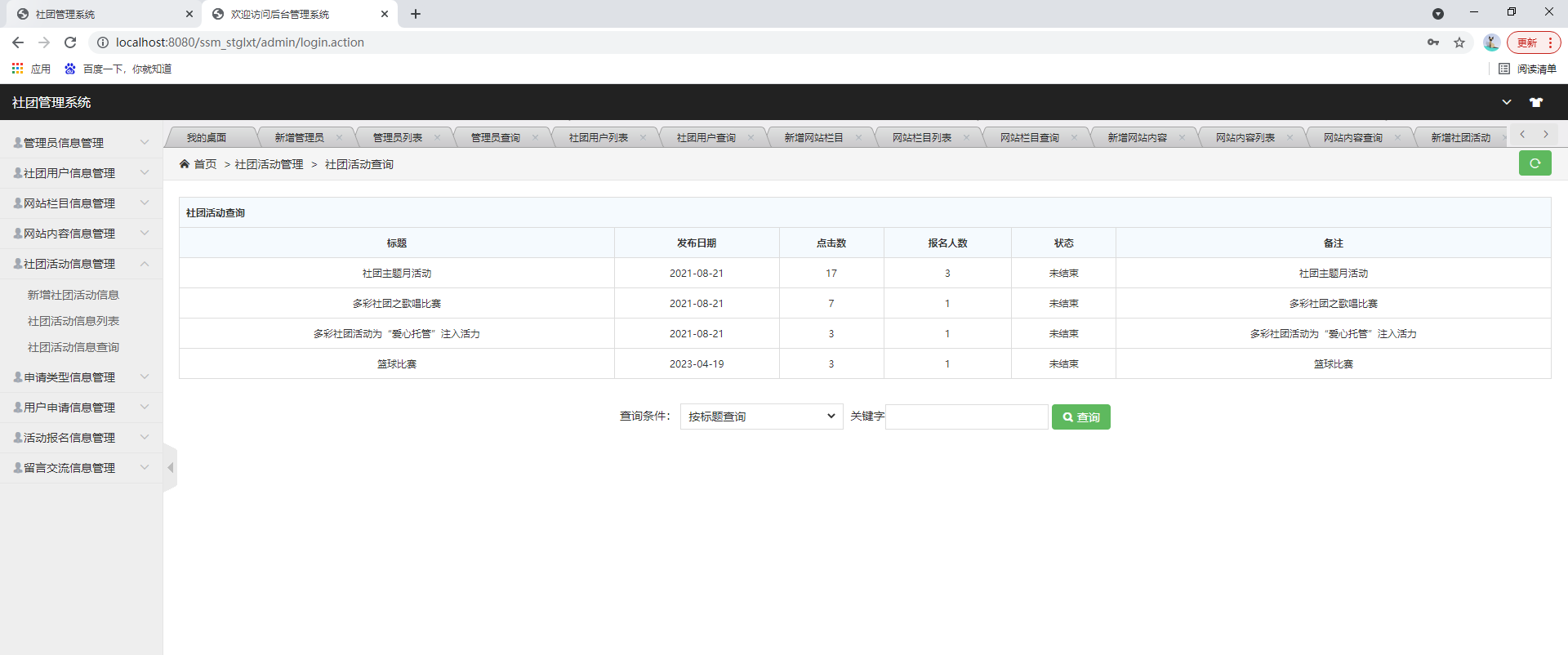Close the 新增网站内容 tab
Image resolution: width=1568 pixels, height=655 pixels.
[1183, 137]
